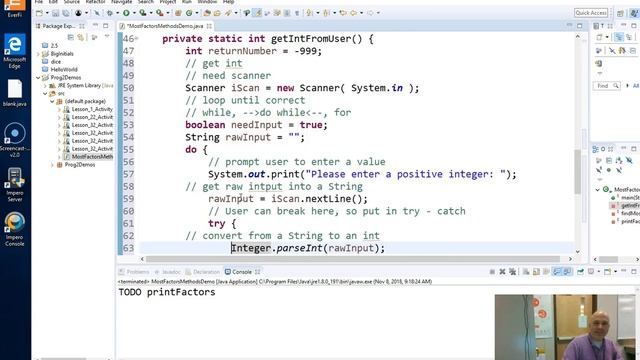Collapse the default package node
Screen dimensions: 640x360
[x=52, y=101]
